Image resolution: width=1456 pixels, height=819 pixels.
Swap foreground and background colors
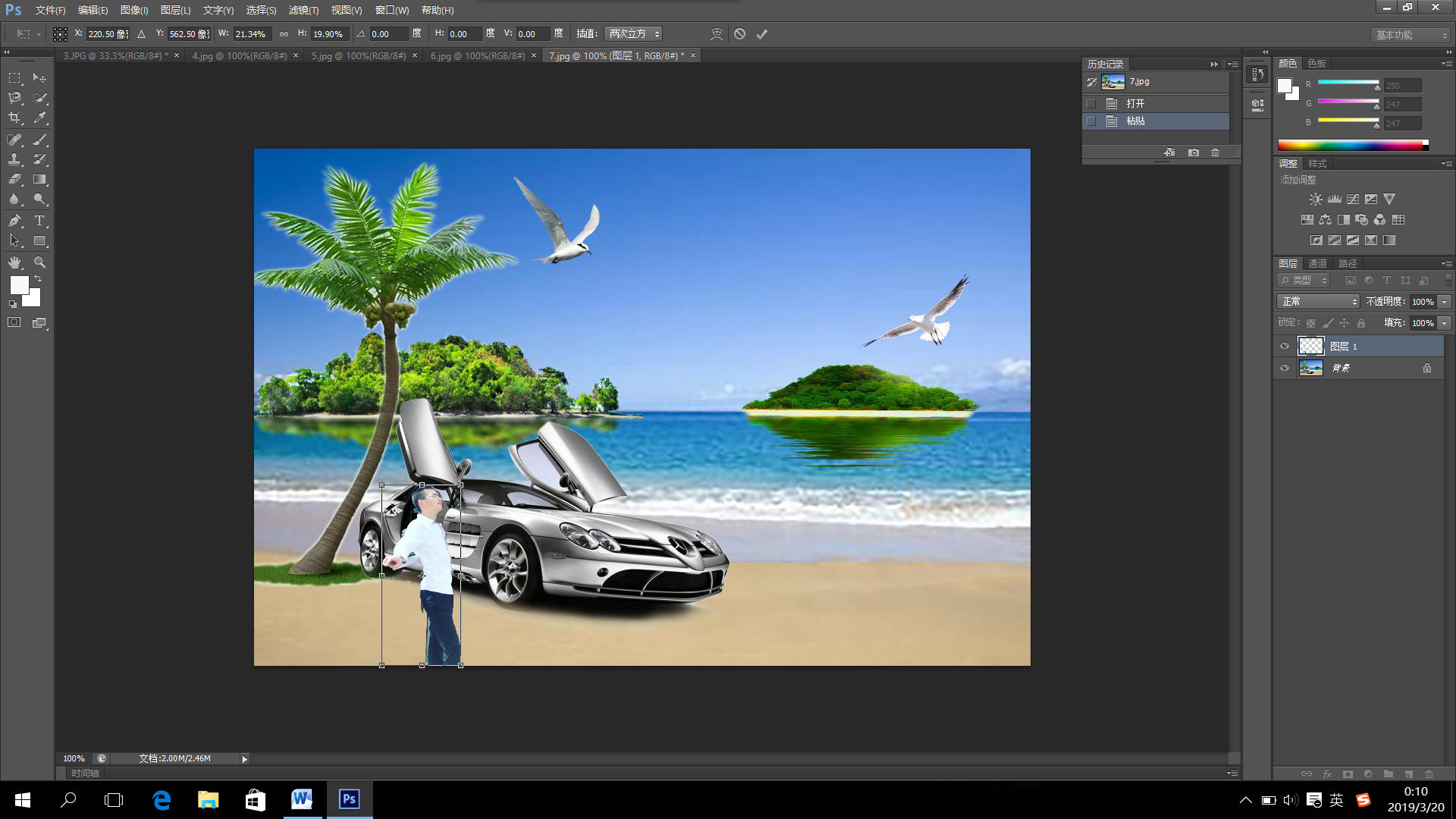pyautogui.click(x=38, y=279)
